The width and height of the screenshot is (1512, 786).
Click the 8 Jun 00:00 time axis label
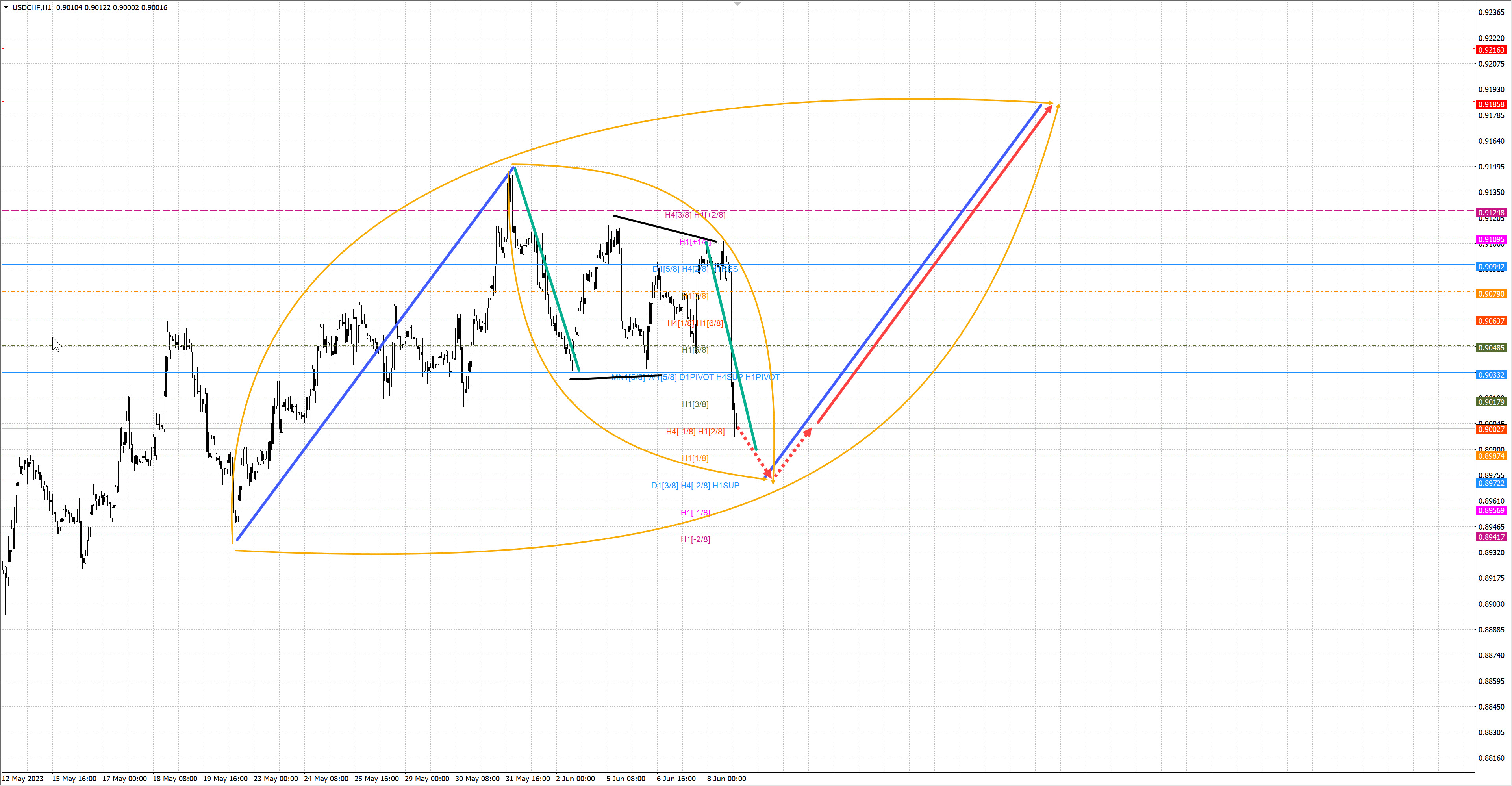(x=726, y=779)
